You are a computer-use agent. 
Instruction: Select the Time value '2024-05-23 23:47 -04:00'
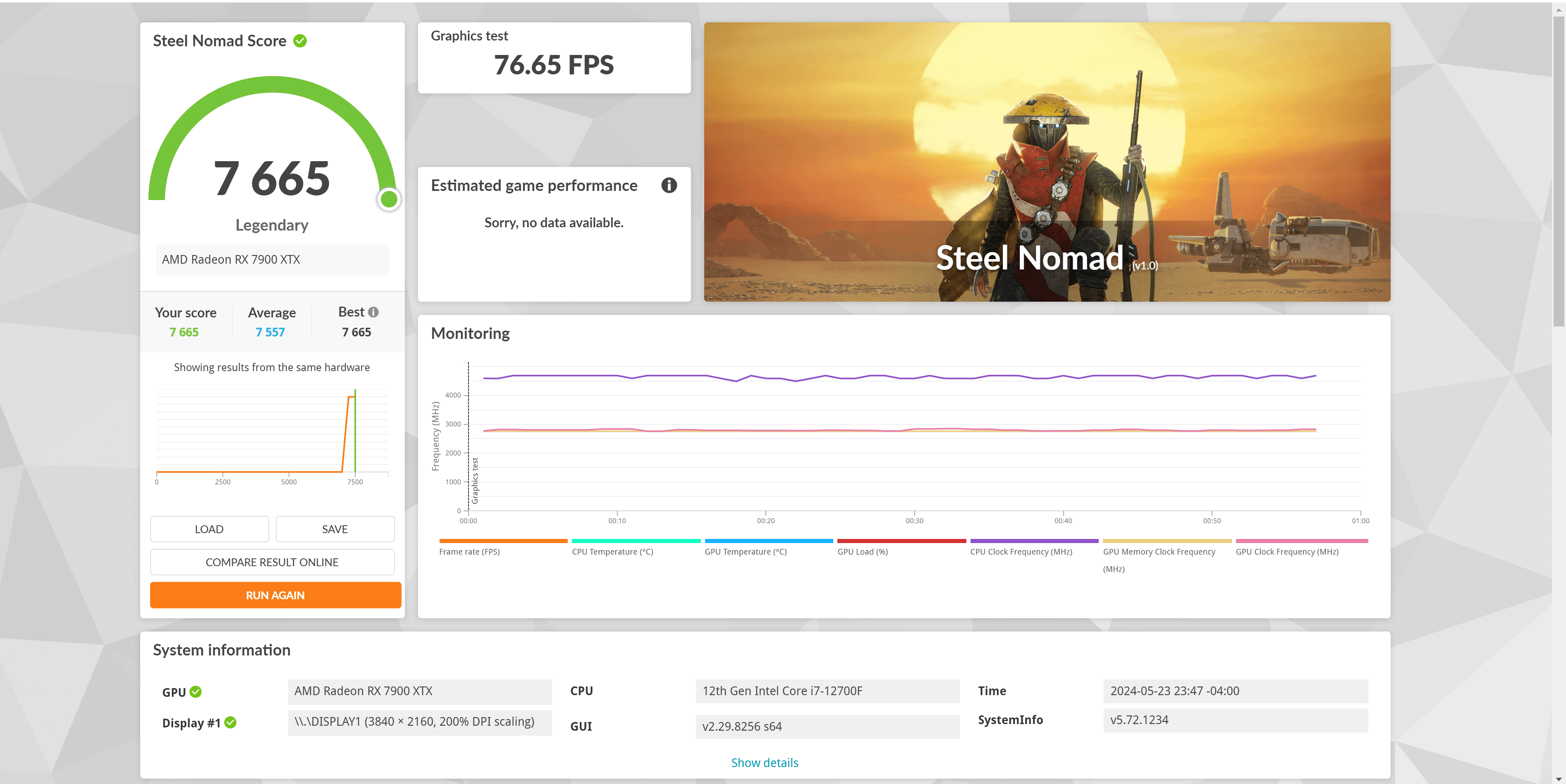click(1235, 691)
